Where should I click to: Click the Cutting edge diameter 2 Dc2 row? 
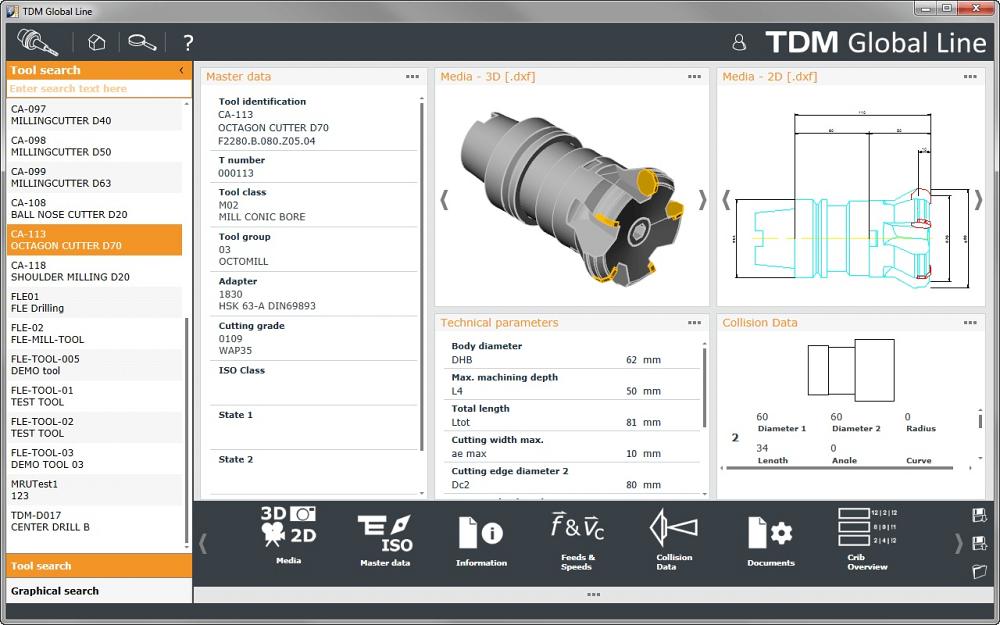(572, 478)
